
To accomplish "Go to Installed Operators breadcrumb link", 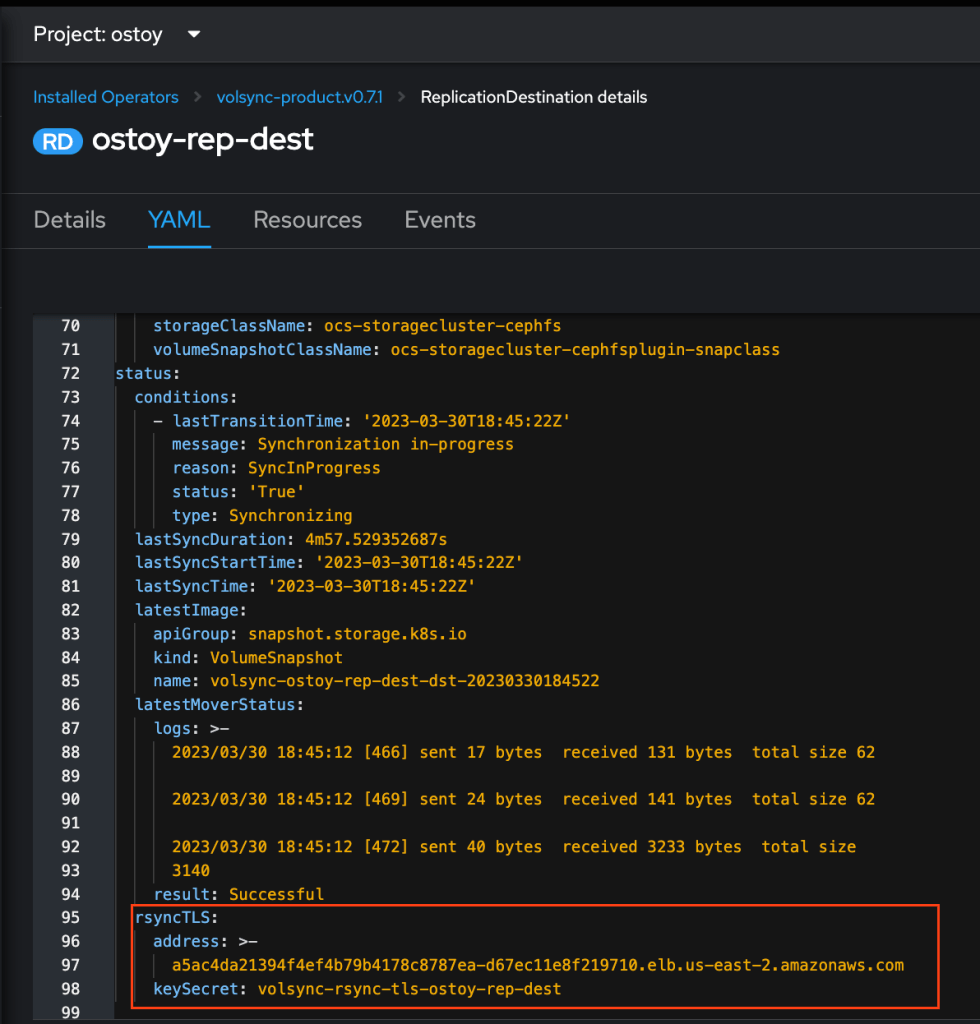I will [x=106, y=97].
